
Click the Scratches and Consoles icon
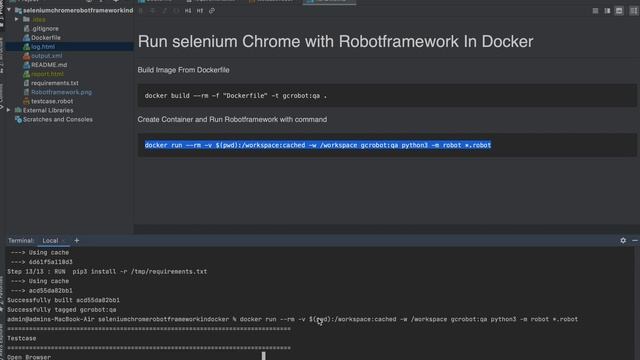pyautogui.click(x=18, y=120)
